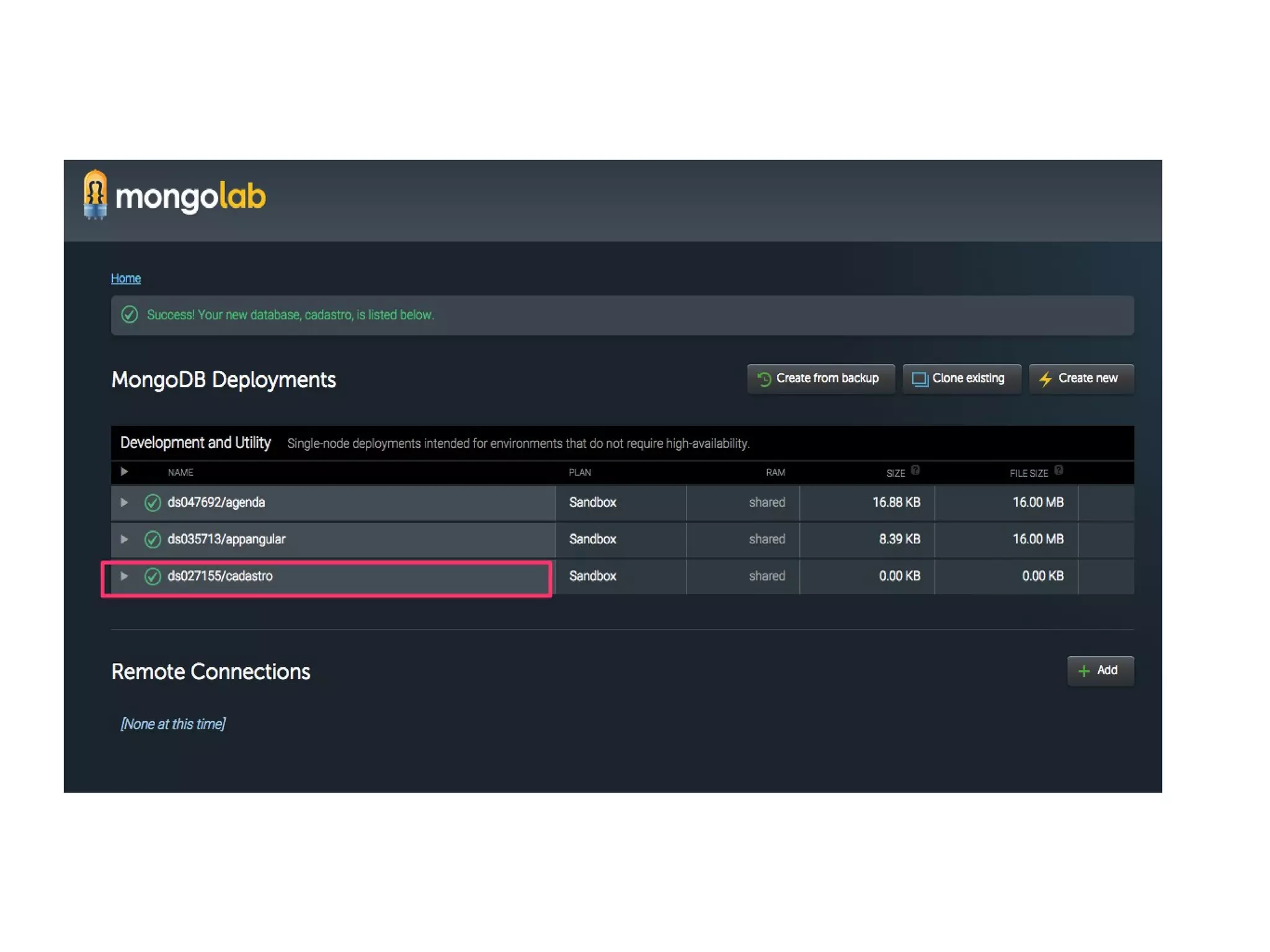Add a remote connection
Viewport: 1270px width, 952px height.
1099,670
